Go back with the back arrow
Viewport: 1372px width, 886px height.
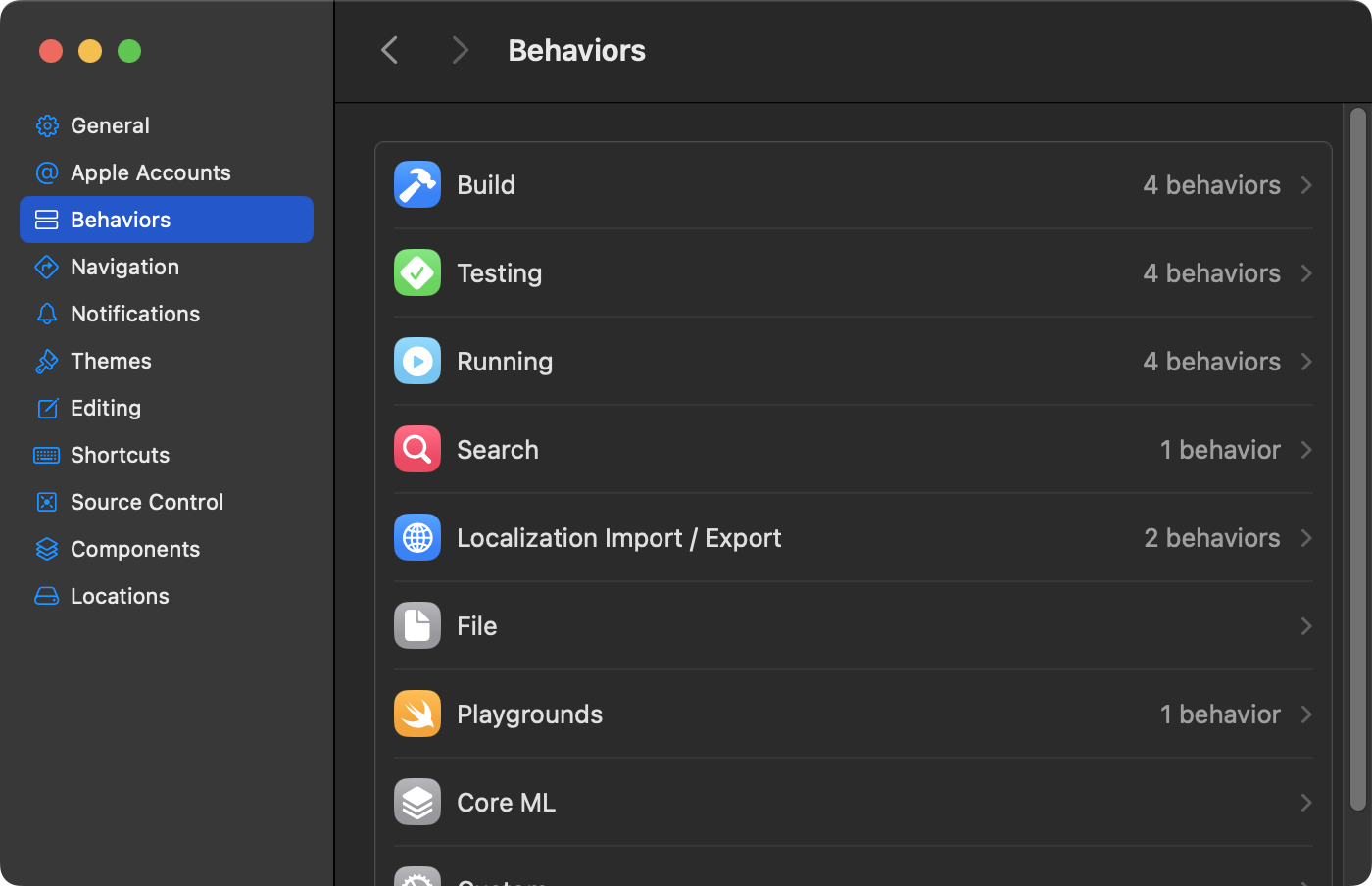tap(390, 50)
